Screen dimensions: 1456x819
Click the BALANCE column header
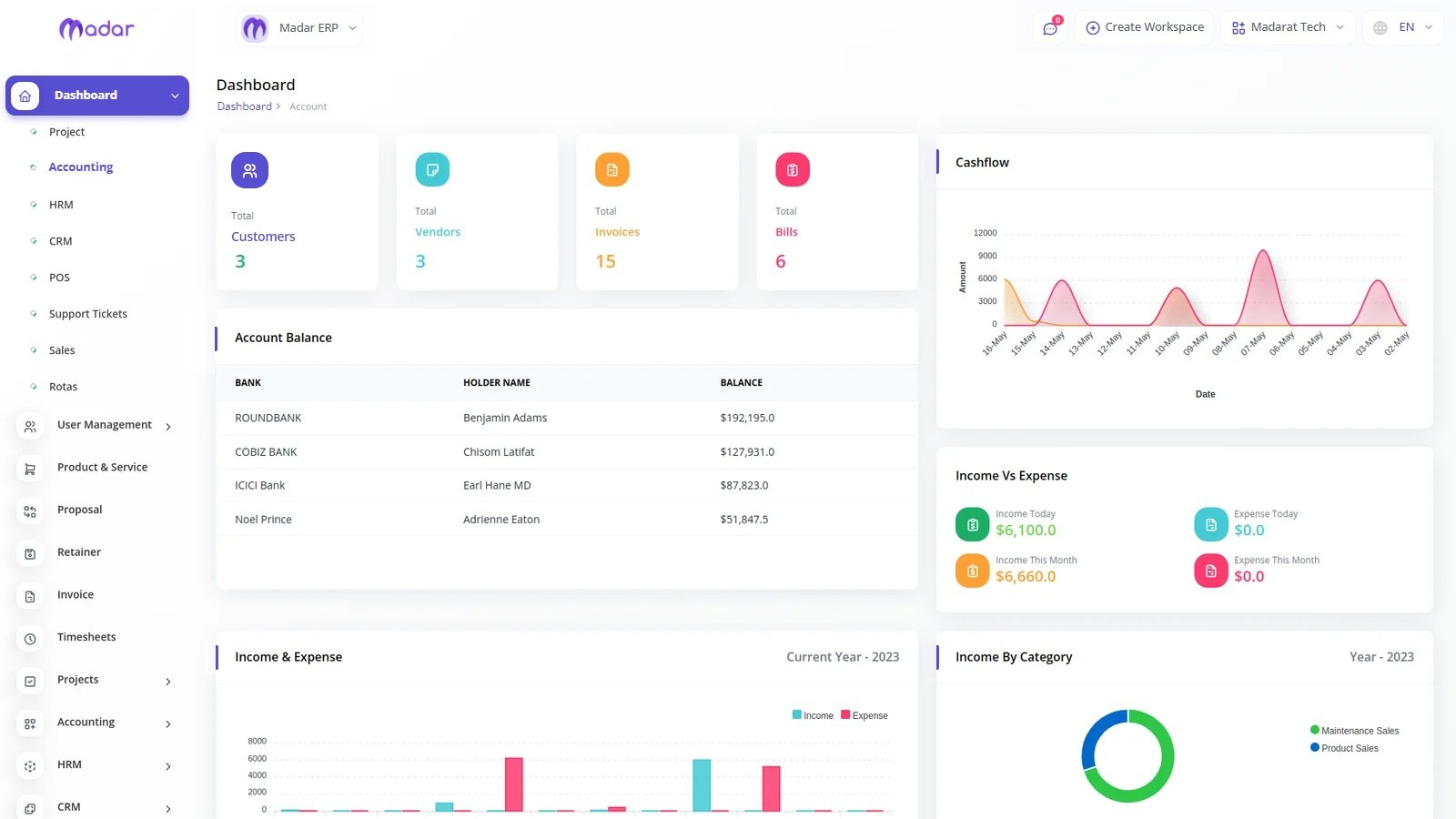point(742,383)
